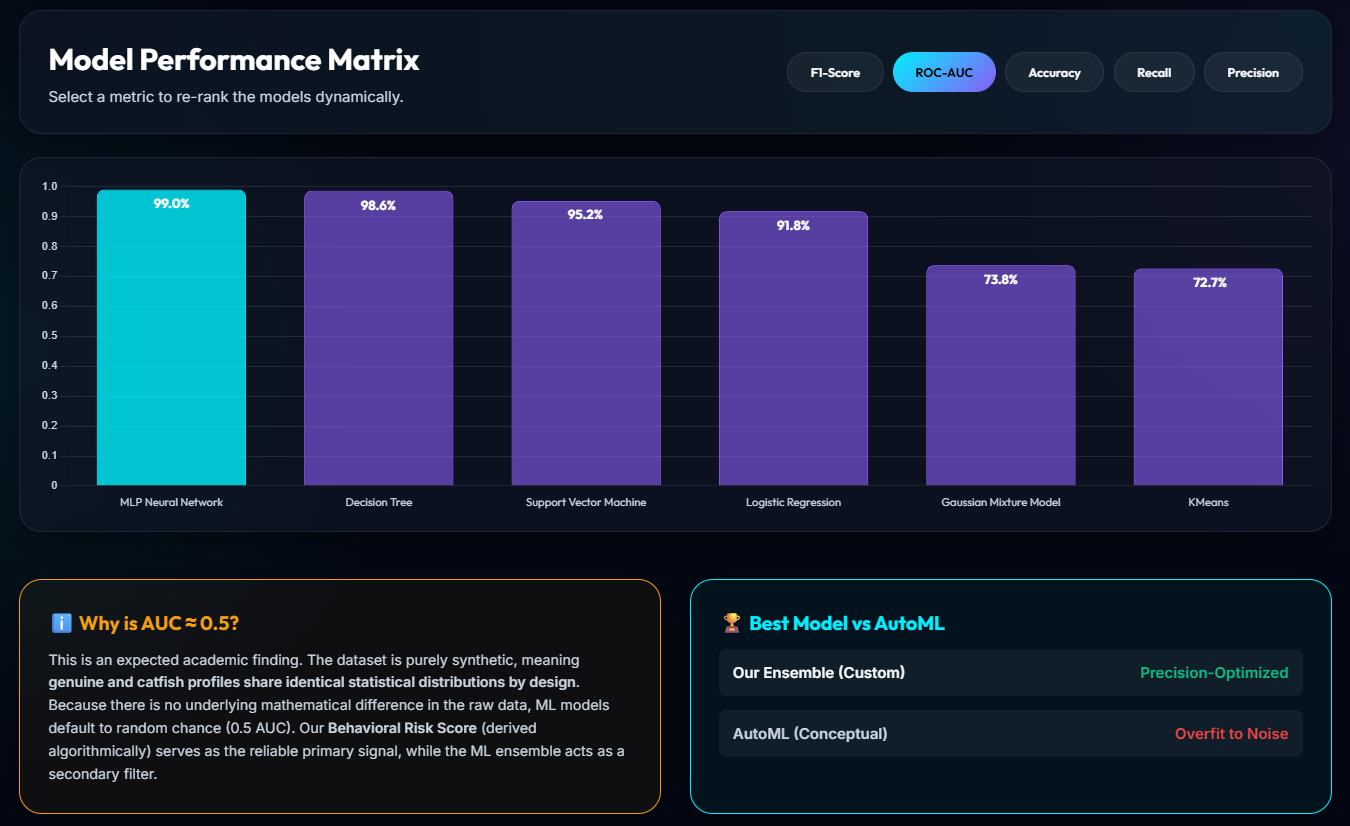
Task: Click the Why is AUC ≈ 0.5 heading
Action: click(x=159, y=624)
